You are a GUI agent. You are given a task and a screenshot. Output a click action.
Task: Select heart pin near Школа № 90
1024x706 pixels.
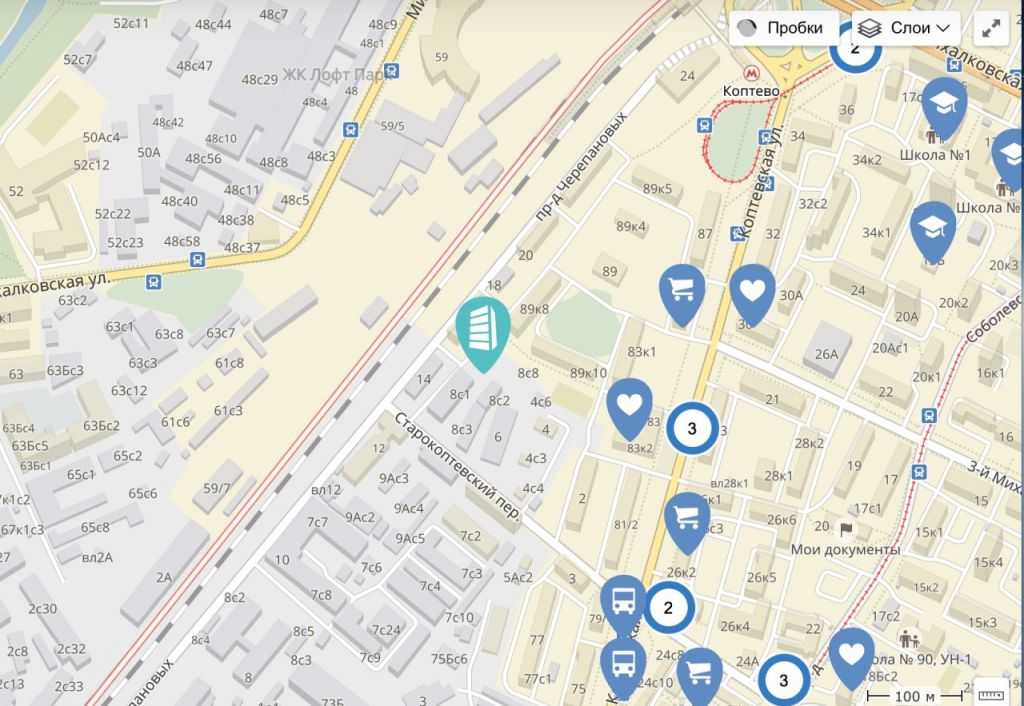852,658
